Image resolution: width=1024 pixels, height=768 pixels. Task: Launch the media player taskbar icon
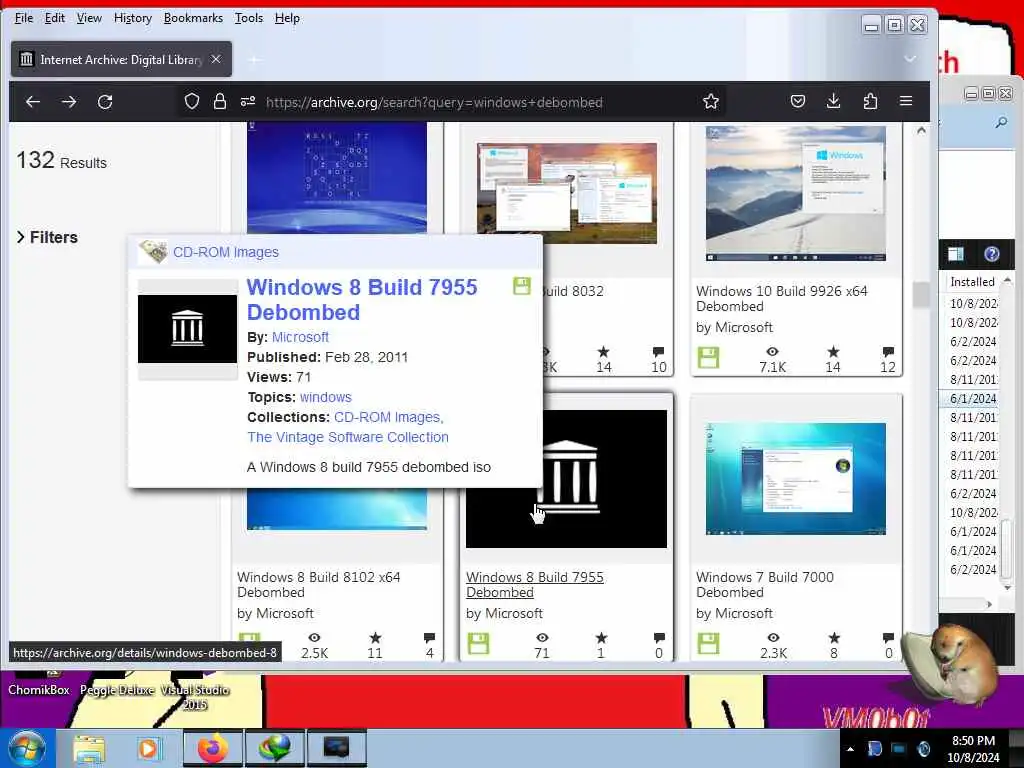coord(149,748)
